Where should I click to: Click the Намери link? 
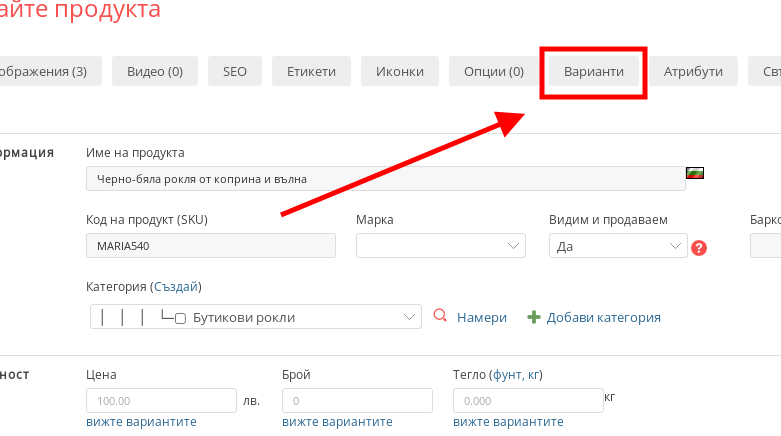[482, 317]
